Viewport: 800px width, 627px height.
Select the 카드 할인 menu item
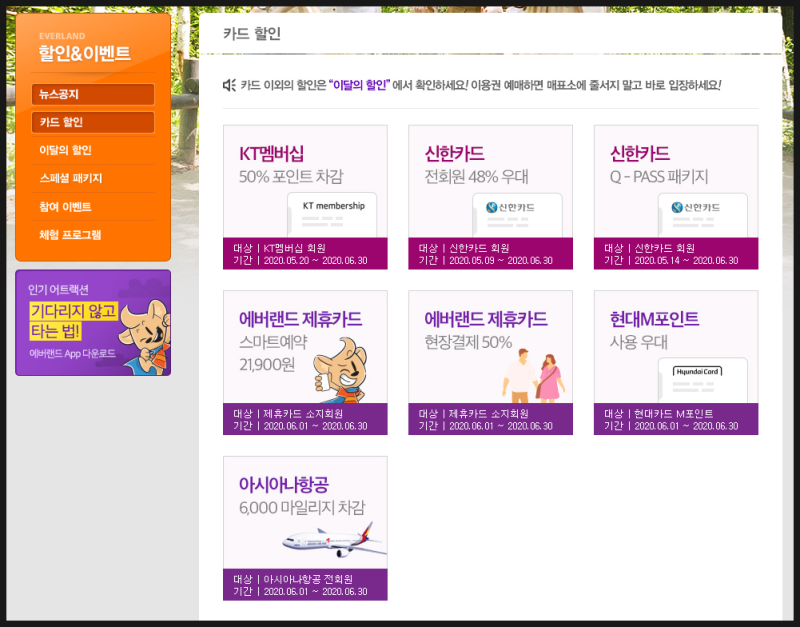92,122
